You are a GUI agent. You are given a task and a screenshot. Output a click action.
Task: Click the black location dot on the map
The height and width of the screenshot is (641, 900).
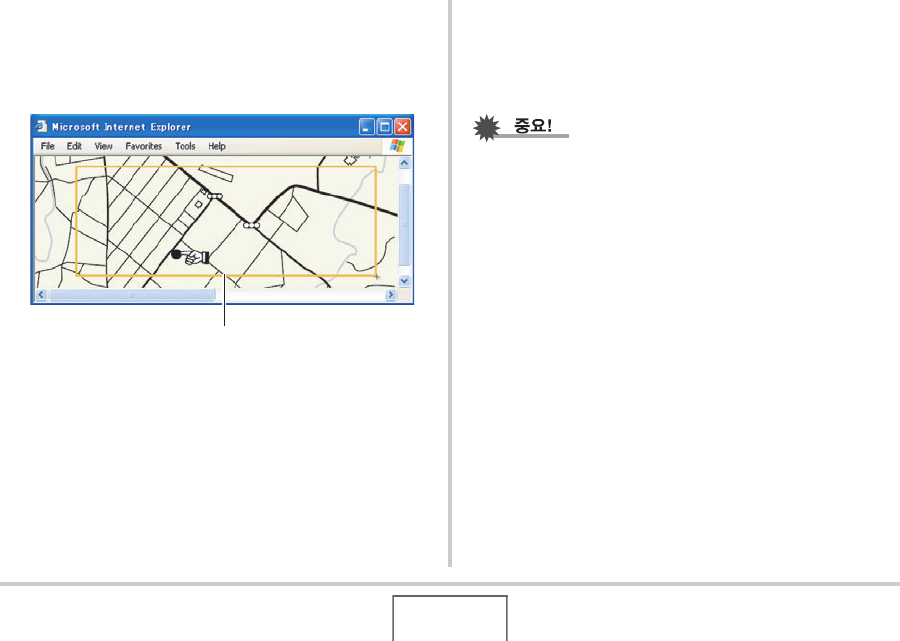click(x=176, y=254)
